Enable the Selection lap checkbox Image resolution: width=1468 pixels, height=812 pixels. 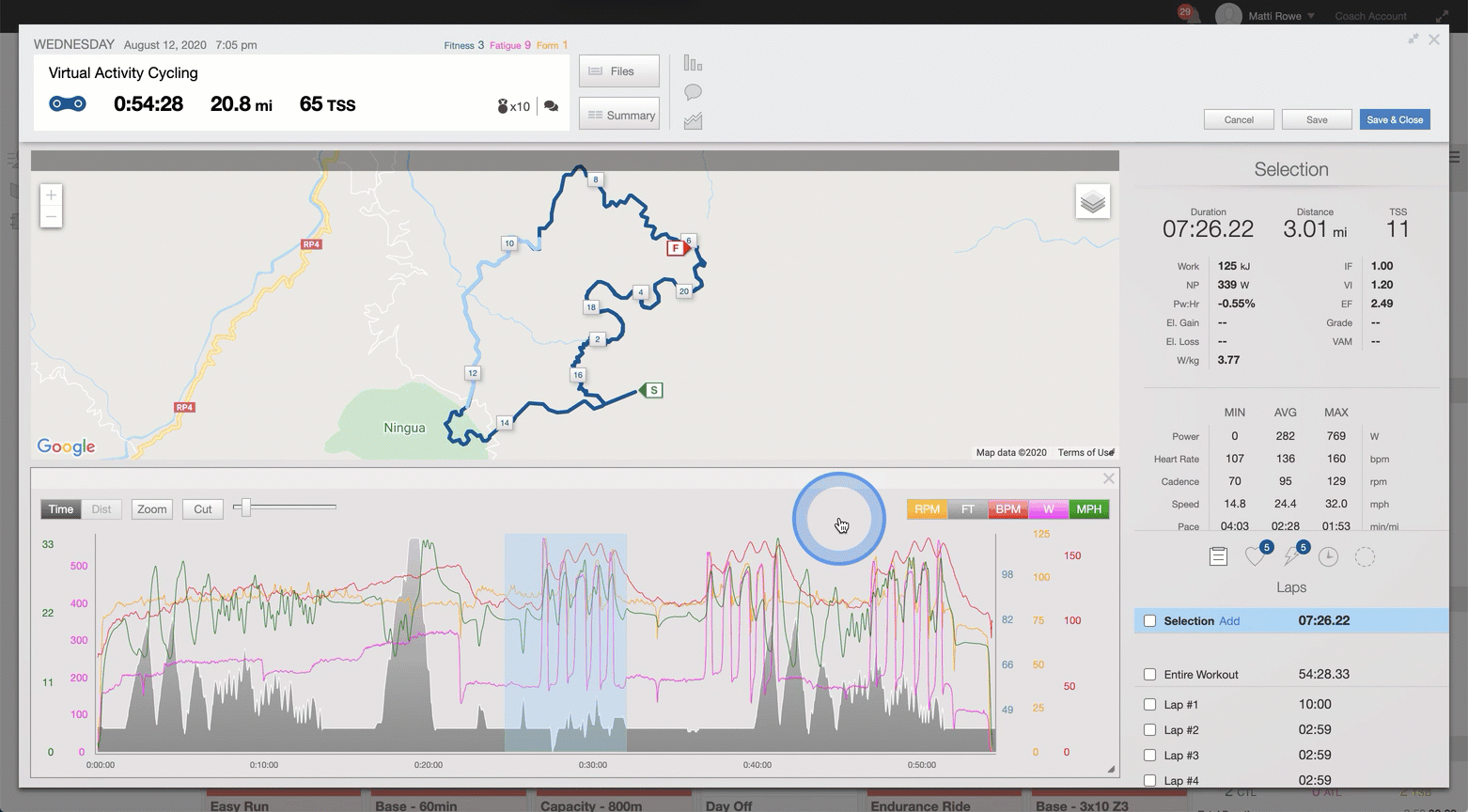click(x=1149, y=621)
